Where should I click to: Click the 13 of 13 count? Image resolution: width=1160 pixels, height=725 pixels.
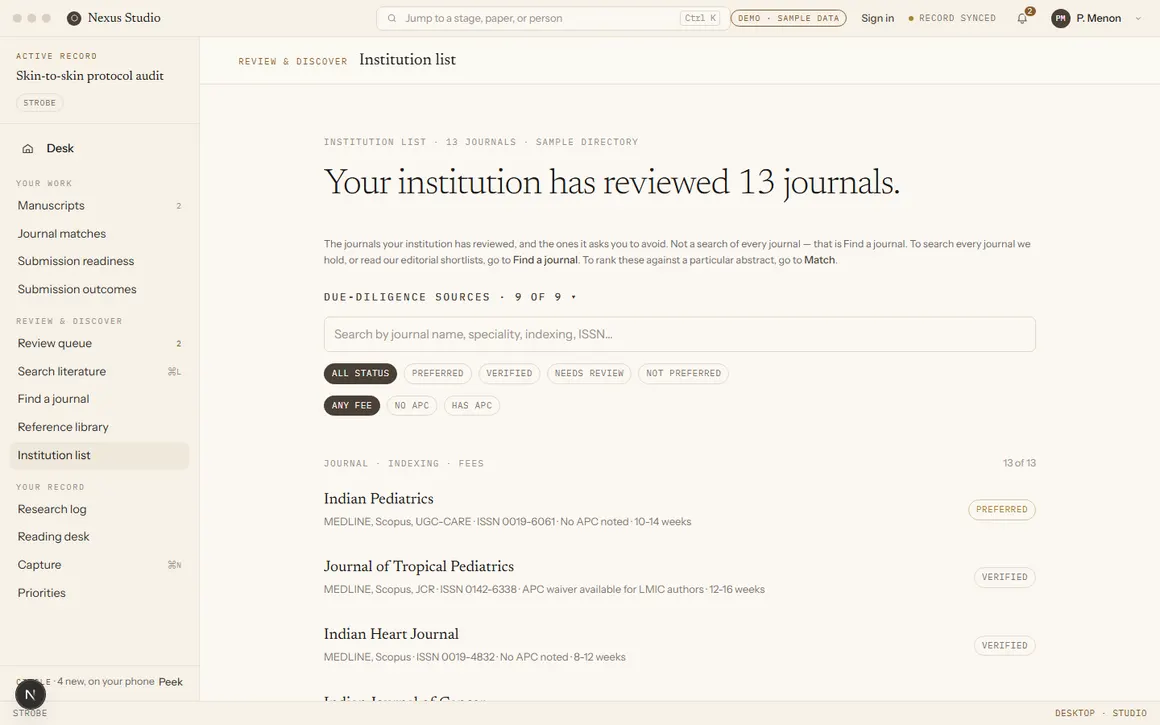(1019, 463)
